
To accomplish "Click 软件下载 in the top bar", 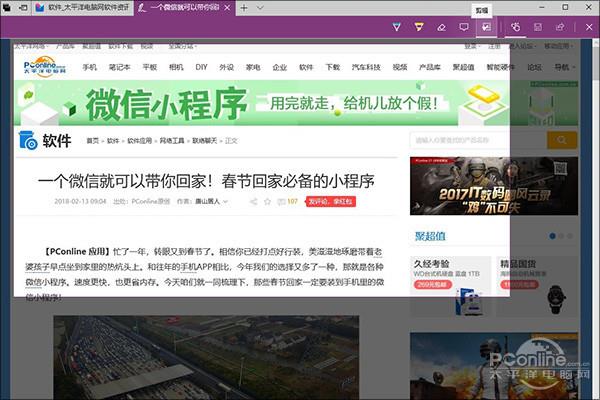I will pos(121,46).
